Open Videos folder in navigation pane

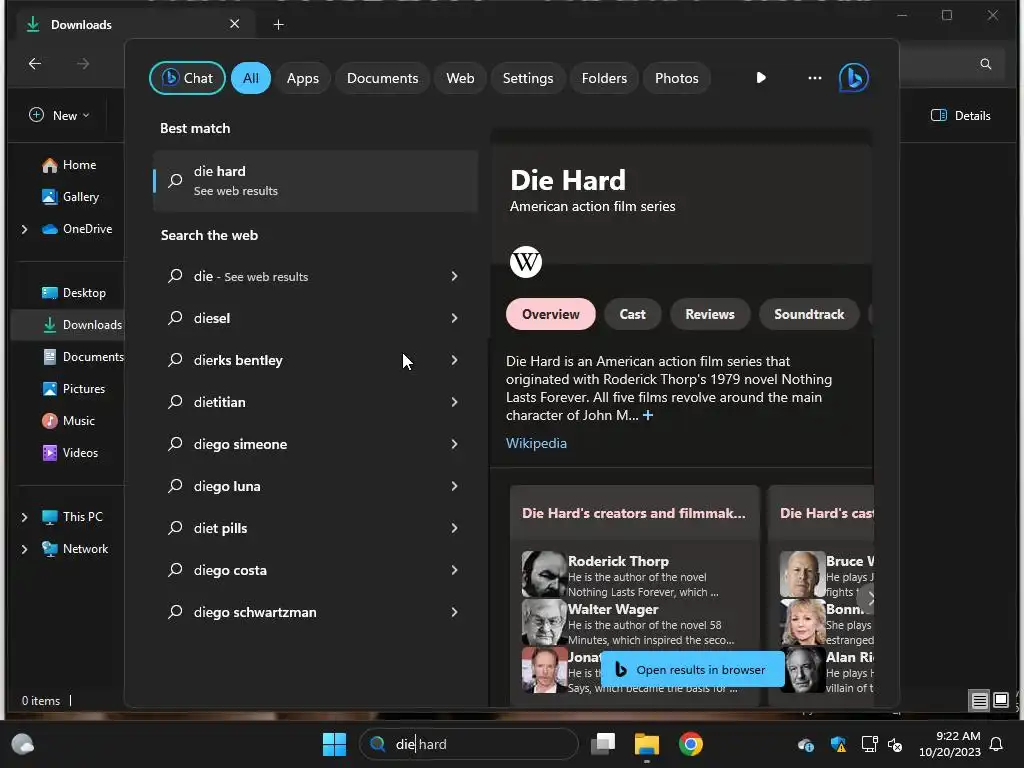coord(70,453)
